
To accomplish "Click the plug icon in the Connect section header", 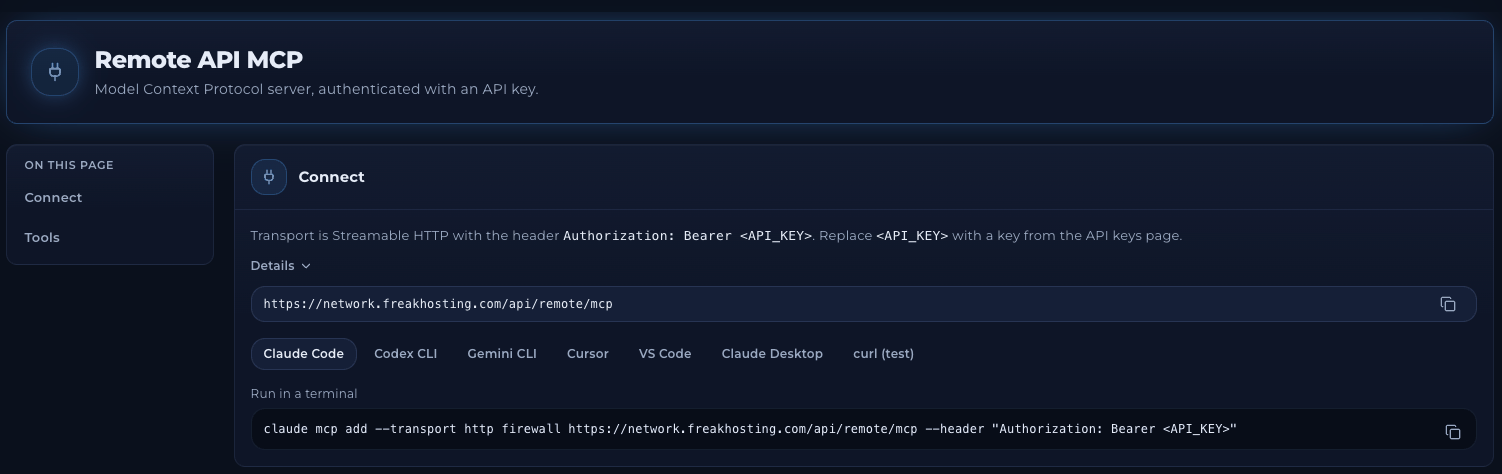I will click(x=269, y=177).
